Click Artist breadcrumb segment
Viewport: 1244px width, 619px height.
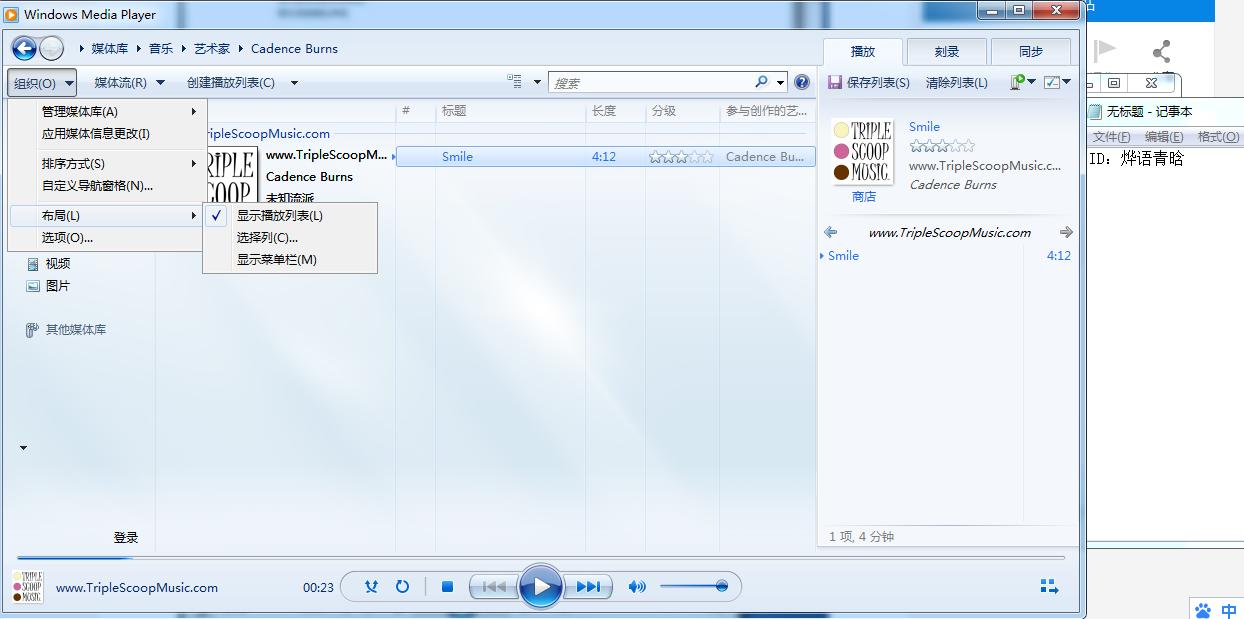(212, 48)
